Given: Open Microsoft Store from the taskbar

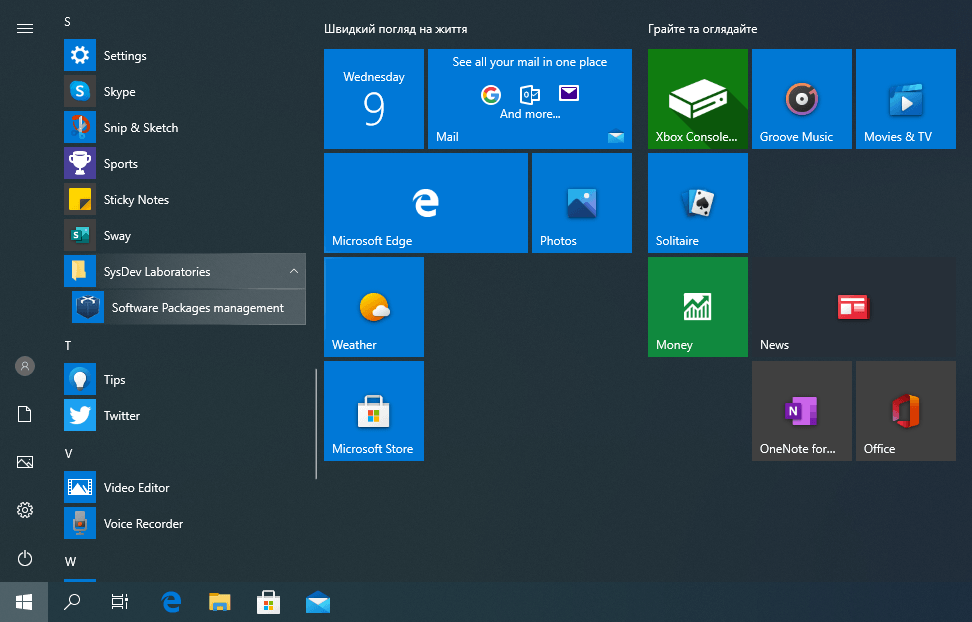Looking at the screenshot, I should [x=268, y=602].
